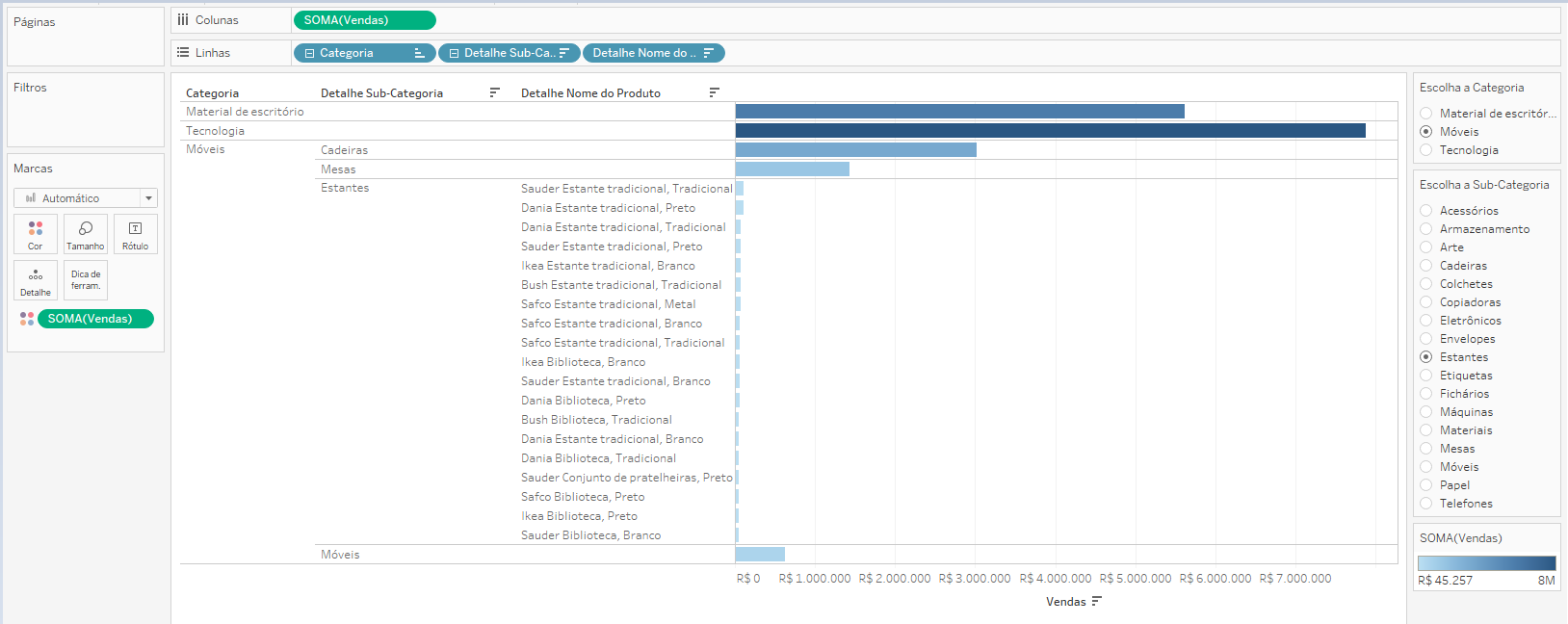
Task: Click the SOMA(Vendas) pill on Colunas
Action: pyautogui.click(x=364, y=20)
